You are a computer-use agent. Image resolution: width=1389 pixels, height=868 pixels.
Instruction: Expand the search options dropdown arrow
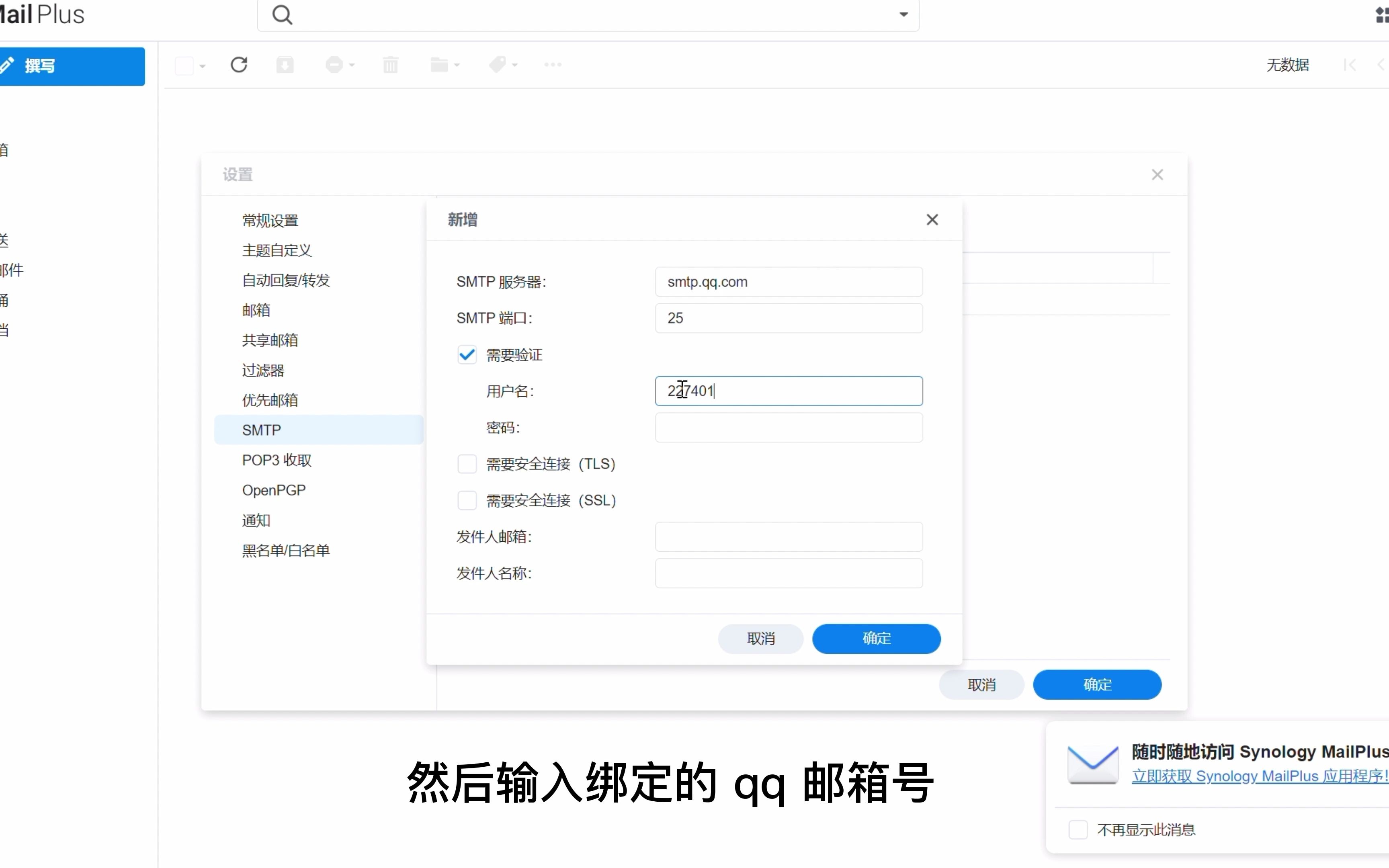pyautogui.click(x=903, y=14)
